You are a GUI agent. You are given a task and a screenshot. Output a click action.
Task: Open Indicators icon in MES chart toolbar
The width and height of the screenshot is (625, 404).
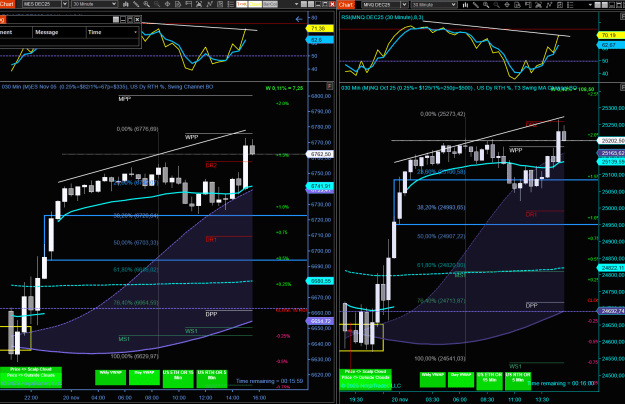point(209,4)
